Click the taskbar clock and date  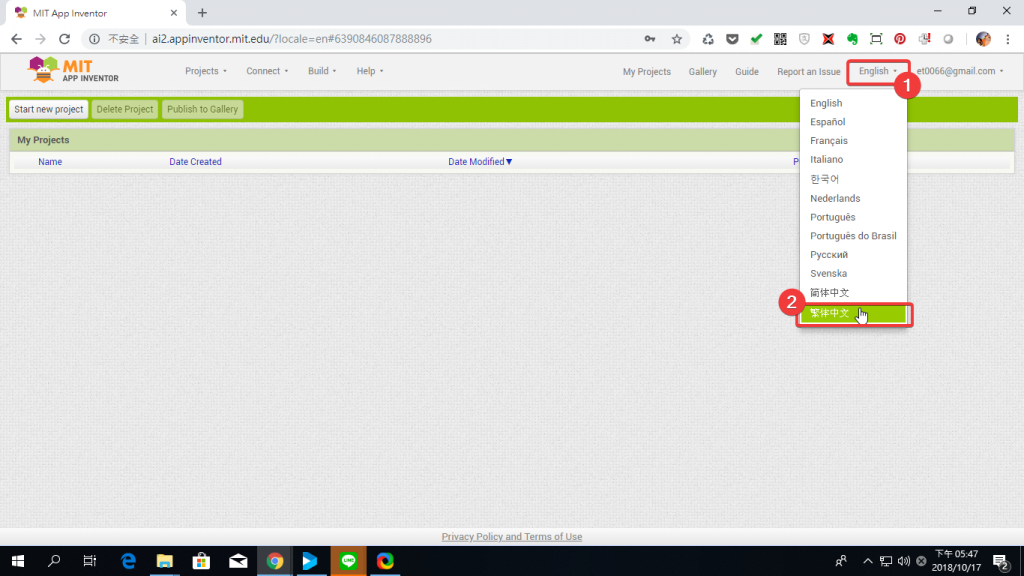point(957,561)
